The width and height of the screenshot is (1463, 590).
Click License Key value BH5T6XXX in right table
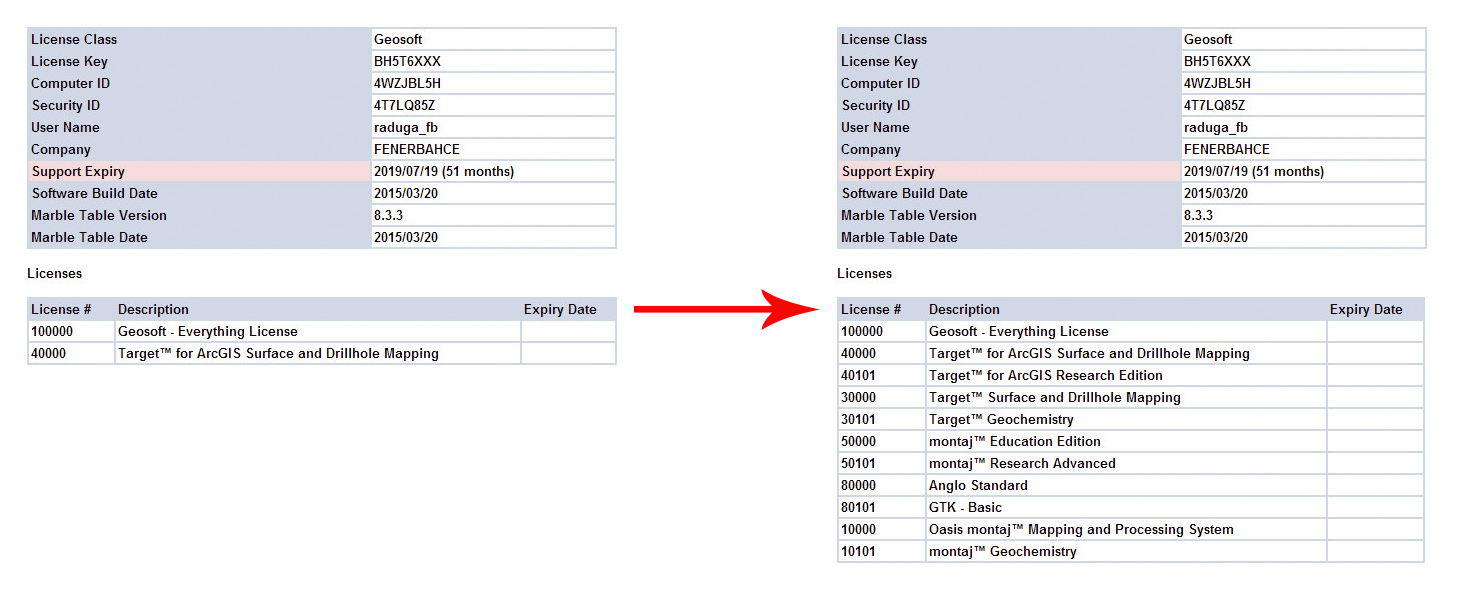click(x=1217, y=62)
